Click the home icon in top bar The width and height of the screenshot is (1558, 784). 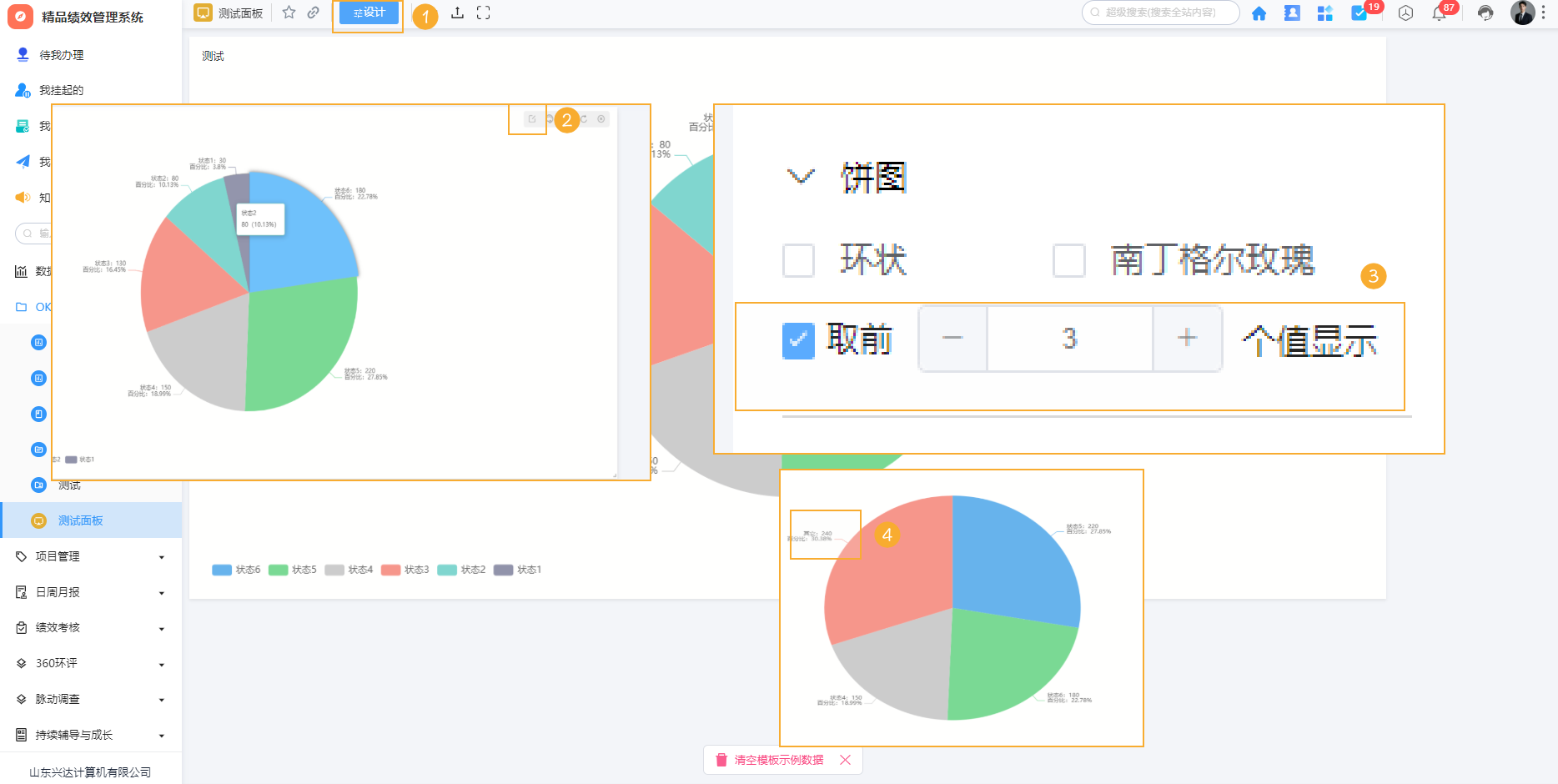[1259, 13]
